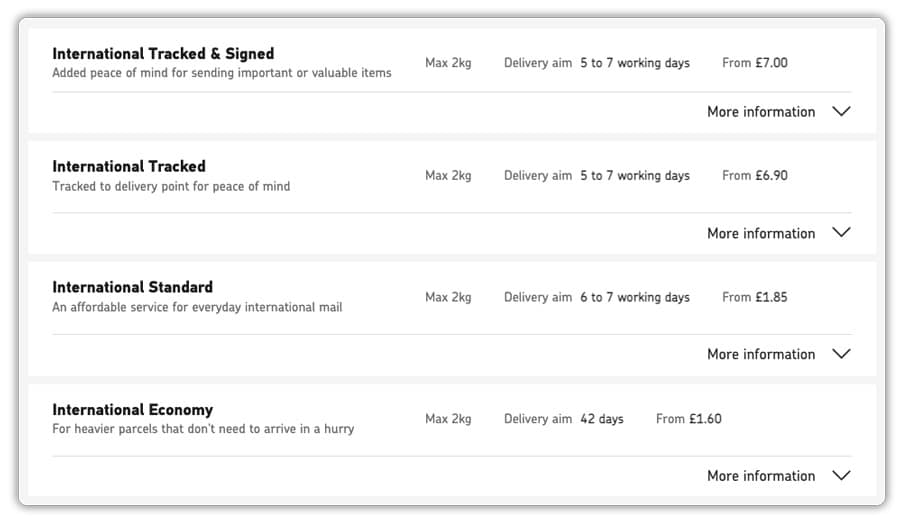
Task: Expand More information text for International Economy
Action: (761, 476)
